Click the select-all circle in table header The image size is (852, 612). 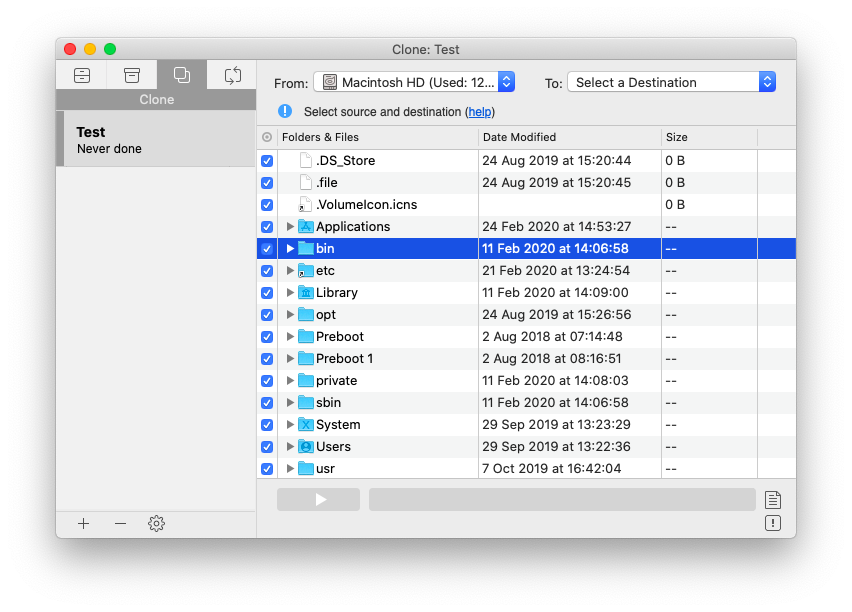[x=267, y=137]
